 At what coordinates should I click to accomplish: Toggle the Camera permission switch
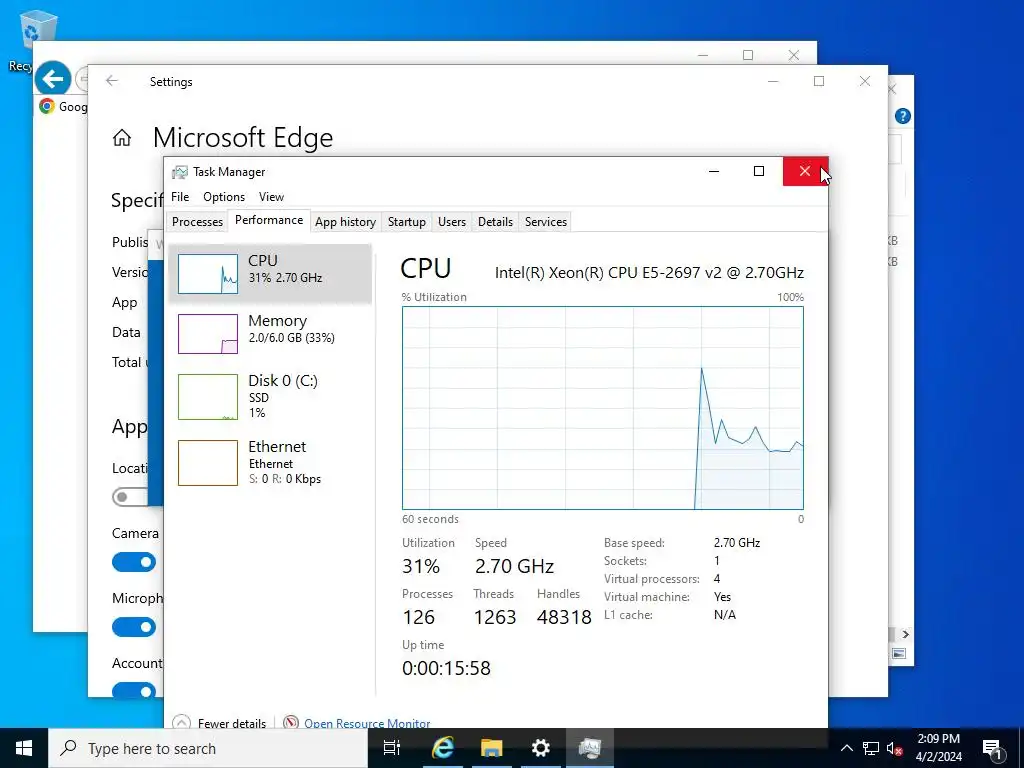tap(134, 562)
